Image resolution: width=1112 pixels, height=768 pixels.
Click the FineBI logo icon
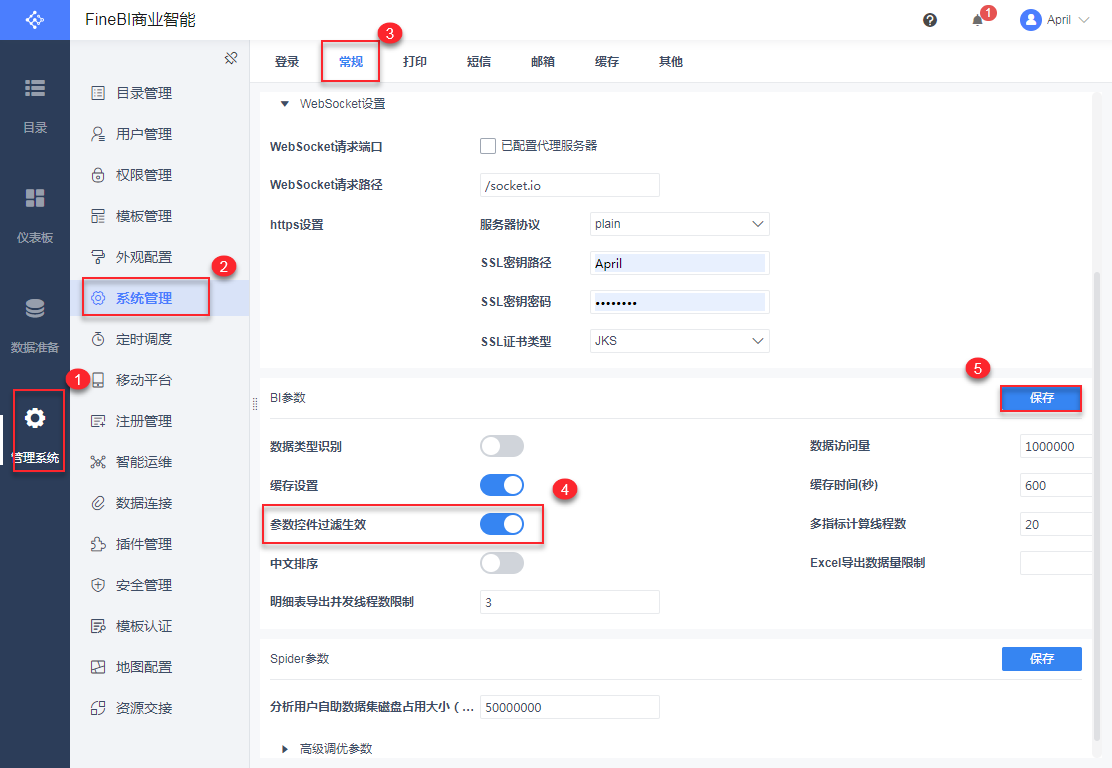tap(34, 20)
